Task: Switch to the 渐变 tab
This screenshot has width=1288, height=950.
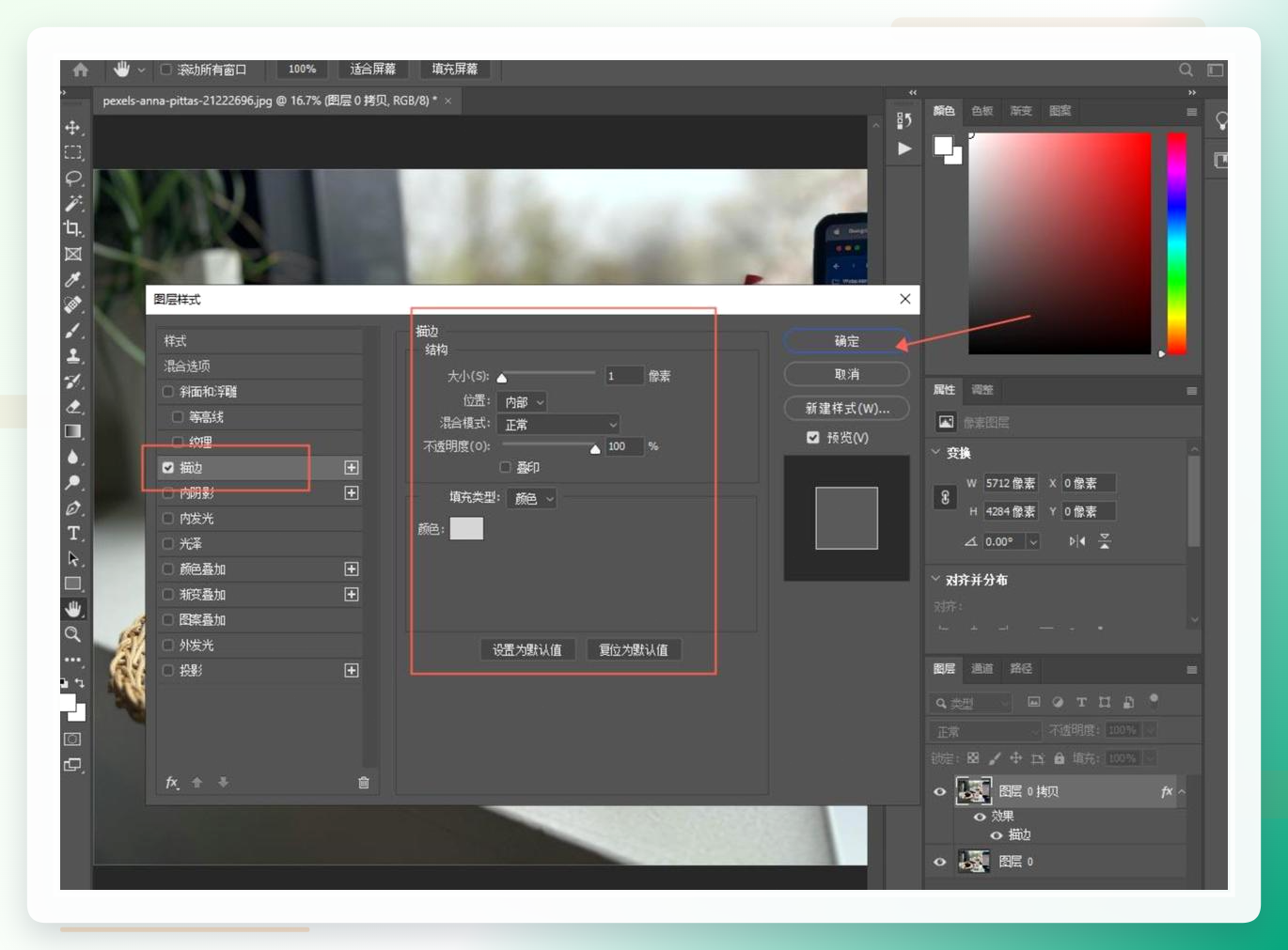Action: 1021,111
